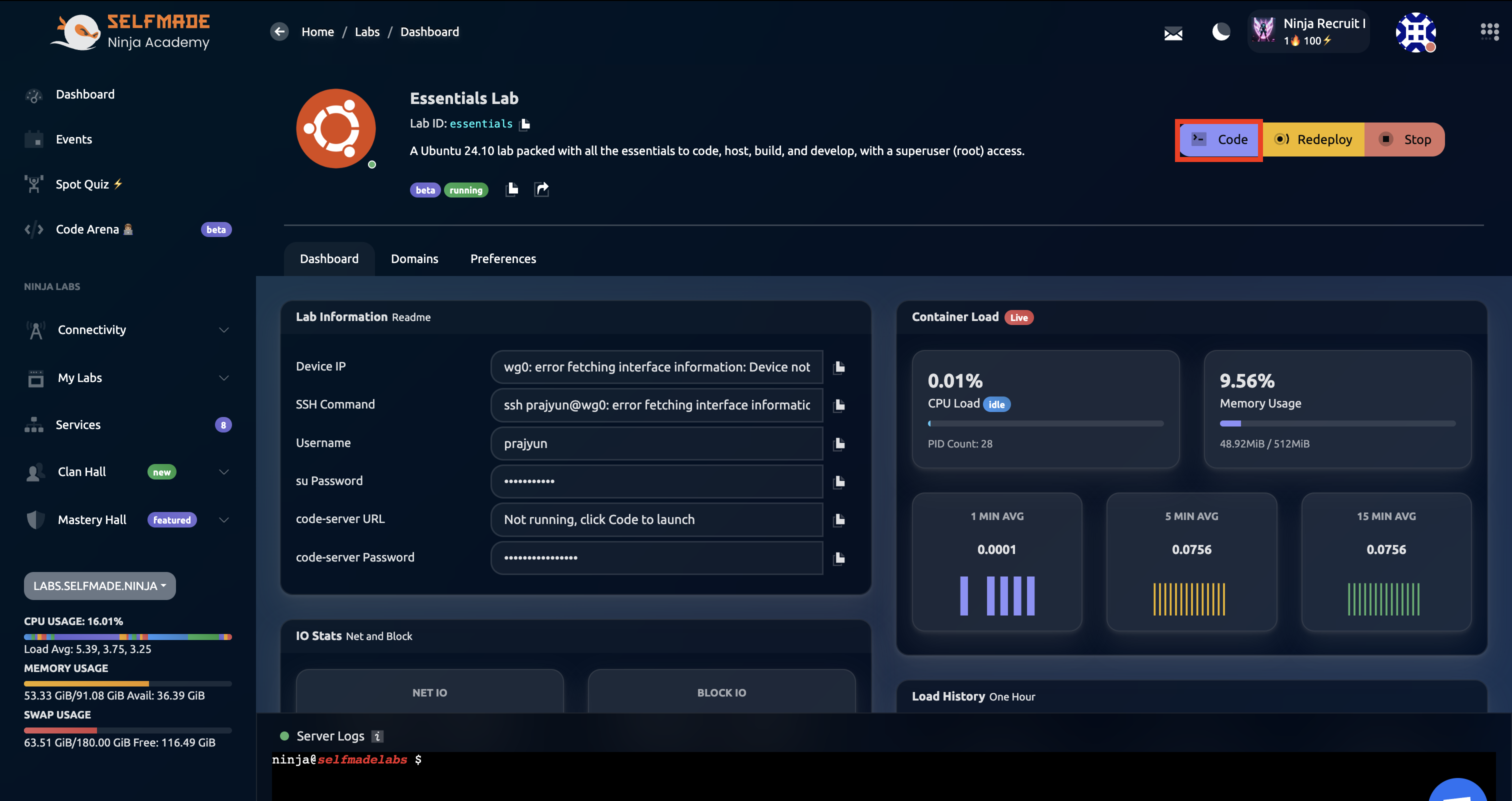This screenshot has width=1512, height=801.
Task: Click the Services count badge 8
Action: click(223, 425)
